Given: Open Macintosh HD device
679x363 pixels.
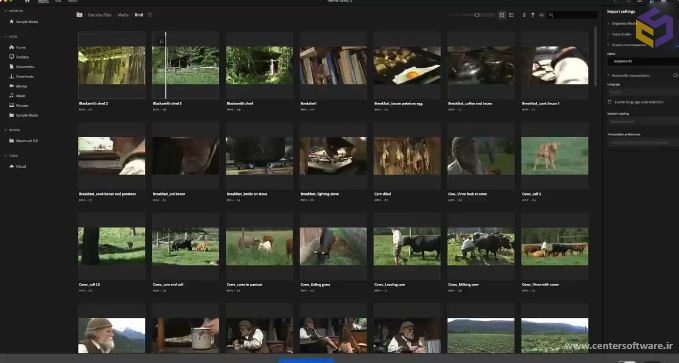Looking at the screenshot, I should click(x=24, y=141).
